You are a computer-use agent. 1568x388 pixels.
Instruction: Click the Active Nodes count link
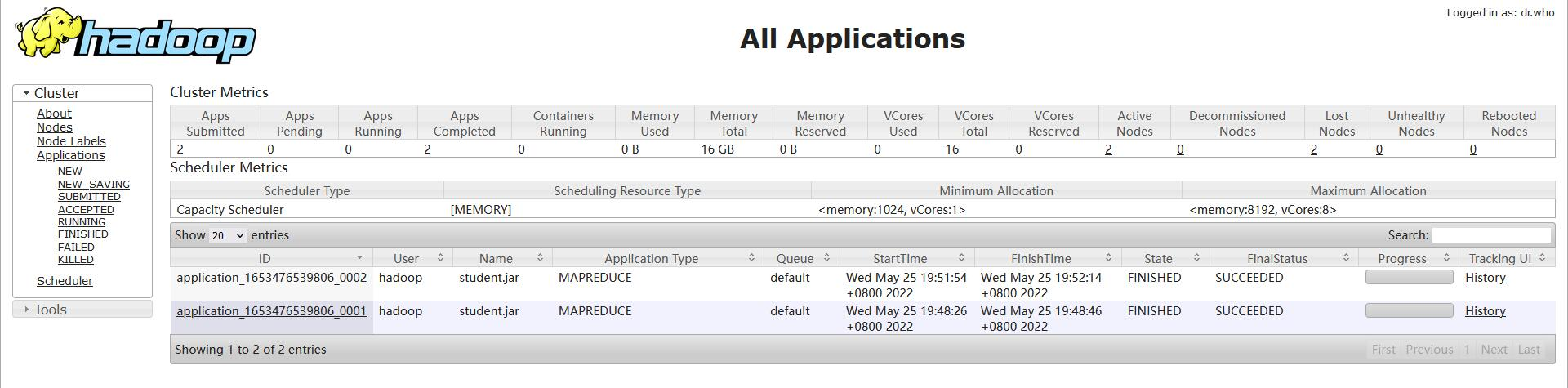pyautogui.click(x=1108, y=149)
